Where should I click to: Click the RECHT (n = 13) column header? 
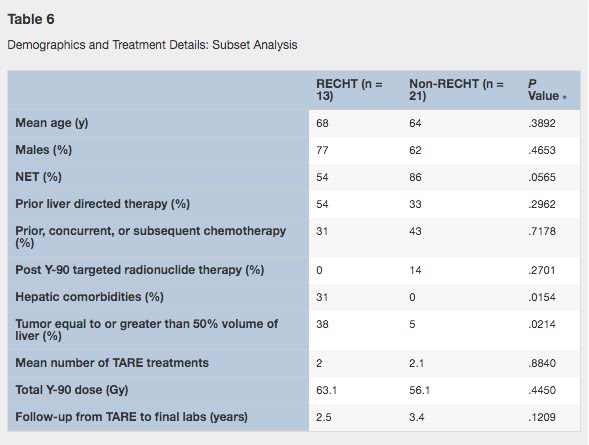(x=349, y=90)
